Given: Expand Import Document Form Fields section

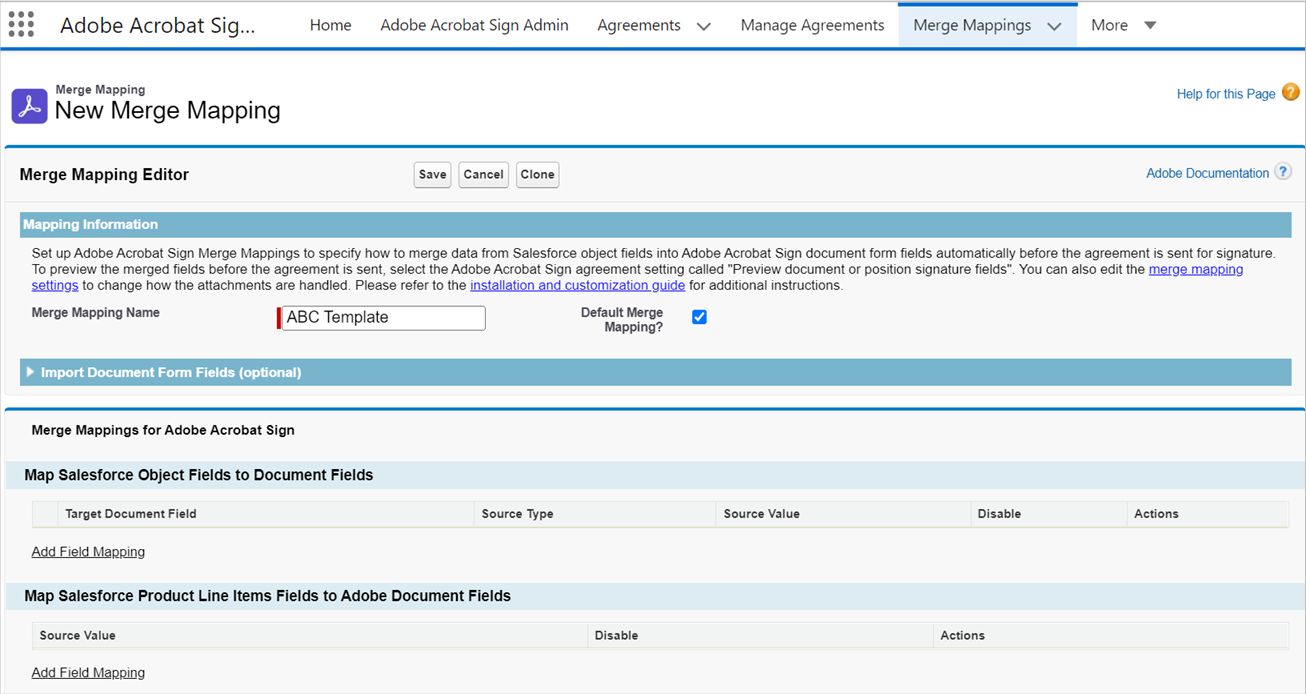Looking at the screenshot, I should coord(30,372).
